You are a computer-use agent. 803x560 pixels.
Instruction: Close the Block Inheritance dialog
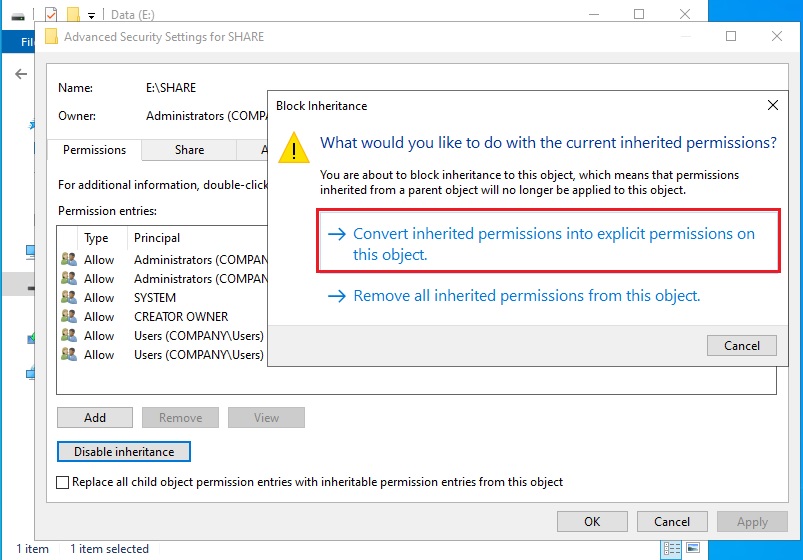click(x=772, y=105)
